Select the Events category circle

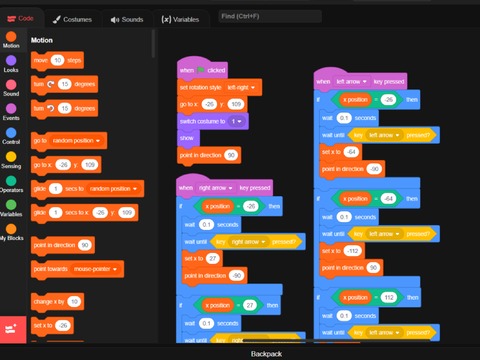(11, 109)
